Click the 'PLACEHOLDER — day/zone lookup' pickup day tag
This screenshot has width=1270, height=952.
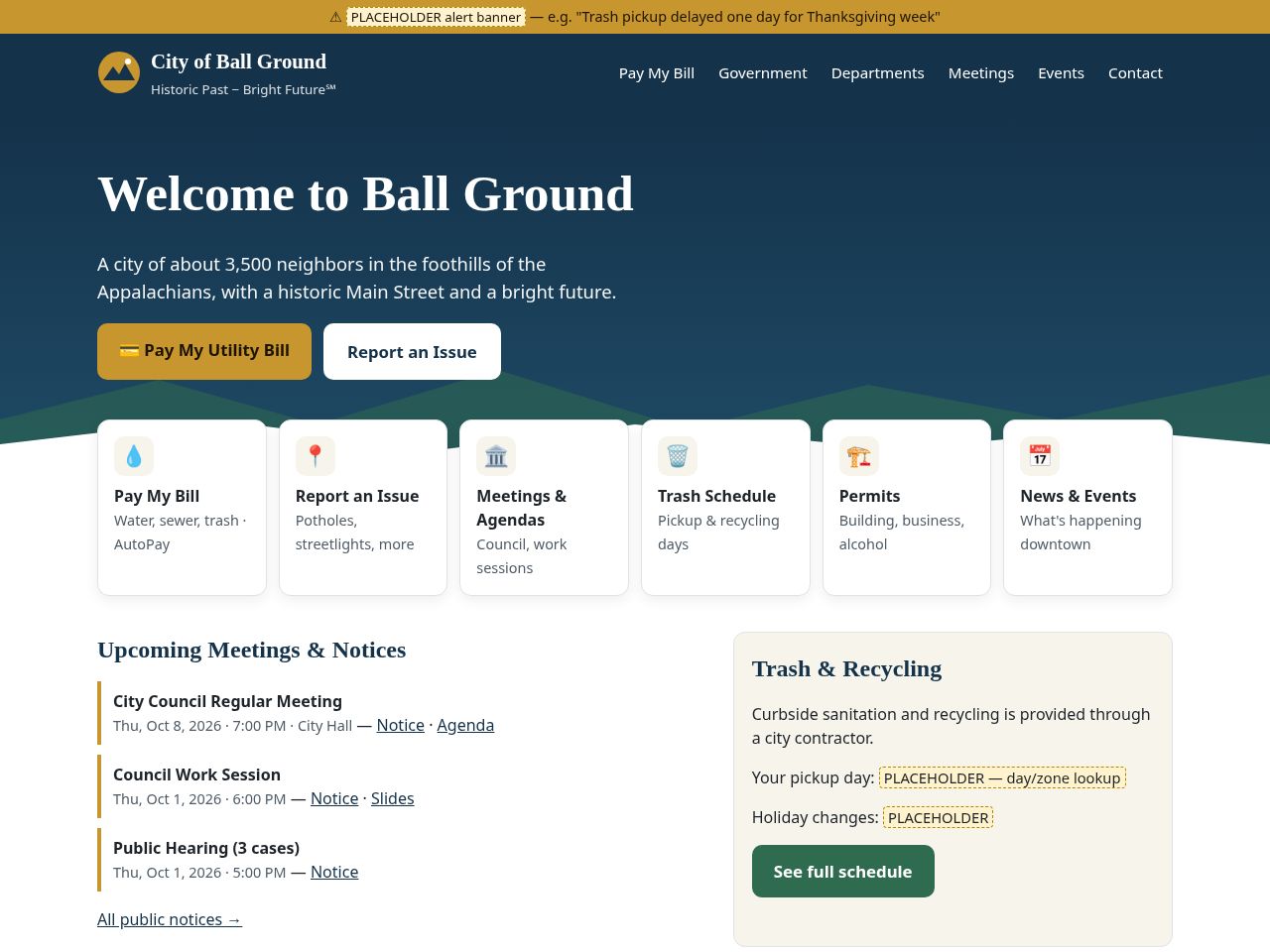click(1002, 777)
